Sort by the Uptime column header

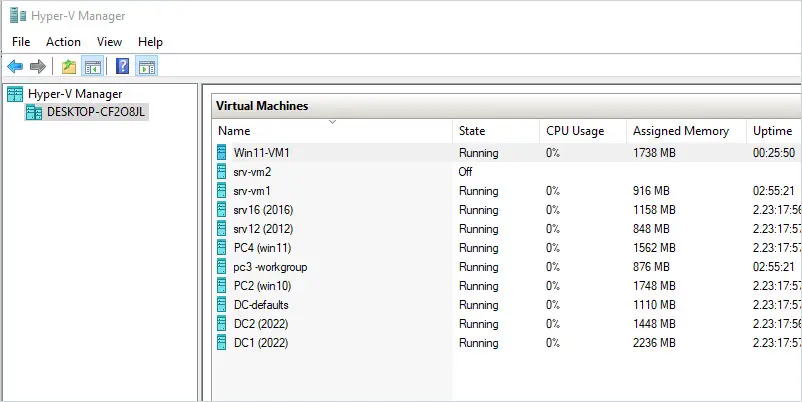click(774, 131)
